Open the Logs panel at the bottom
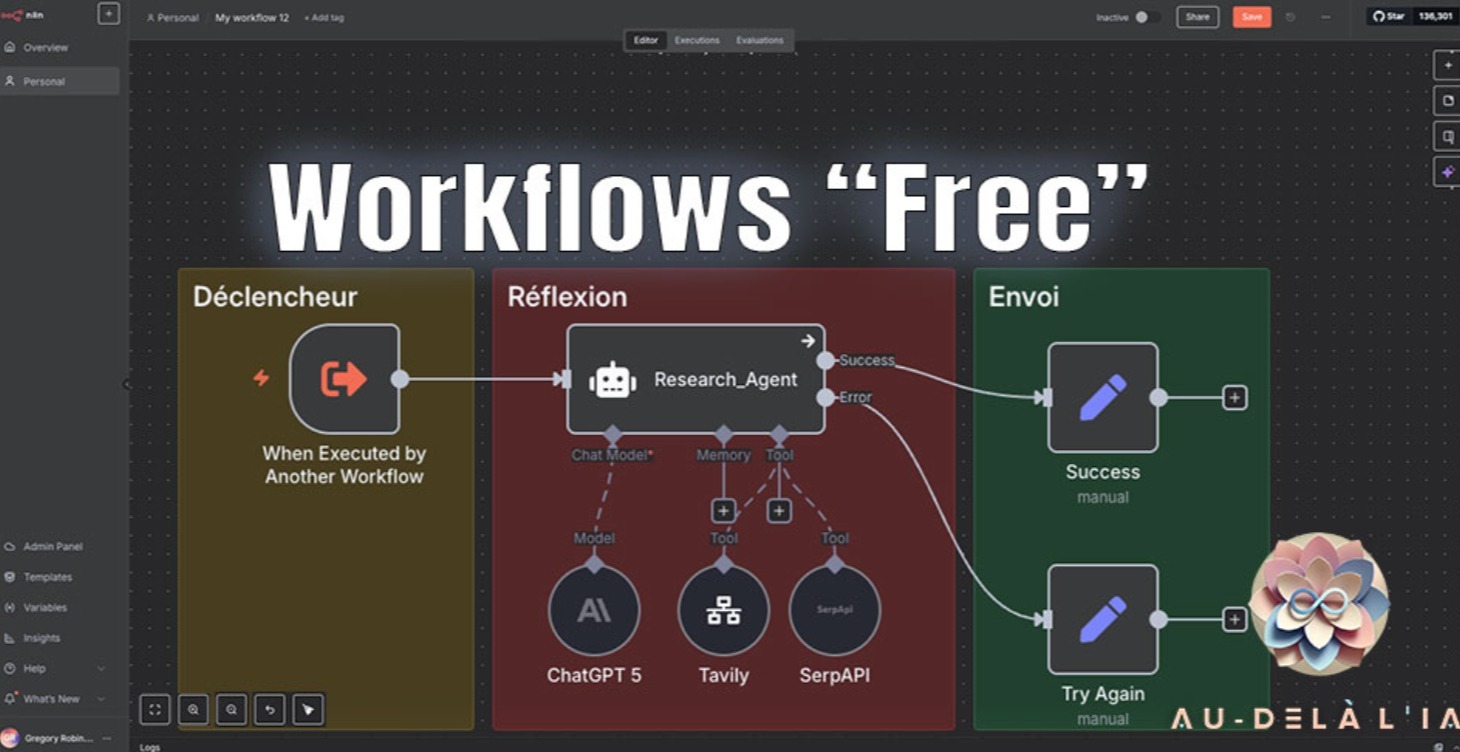 coord(150,747)
